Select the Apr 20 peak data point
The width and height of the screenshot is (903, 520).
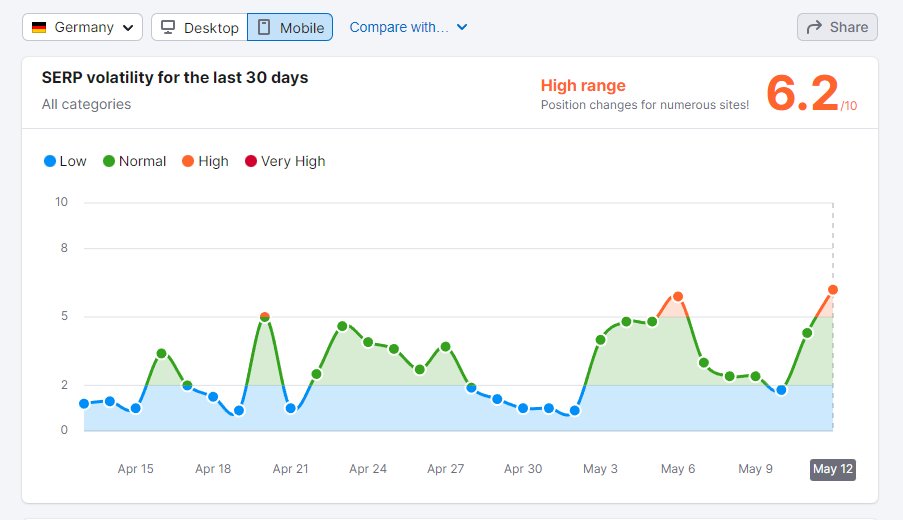265,317
